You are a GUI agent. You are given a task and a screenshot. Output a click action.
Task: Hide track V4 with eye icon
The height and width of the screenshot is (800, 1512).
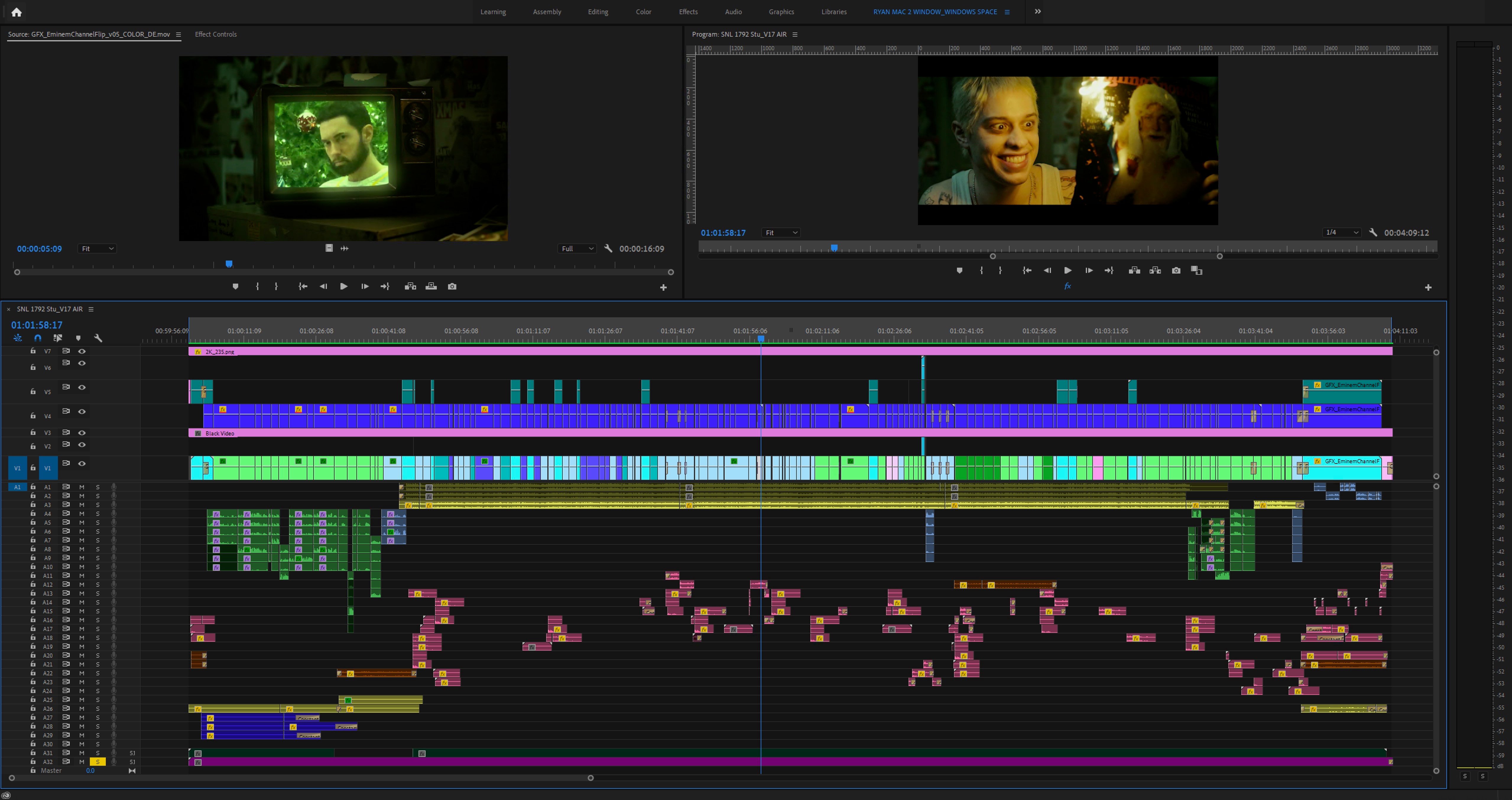(x=82, y=412)
